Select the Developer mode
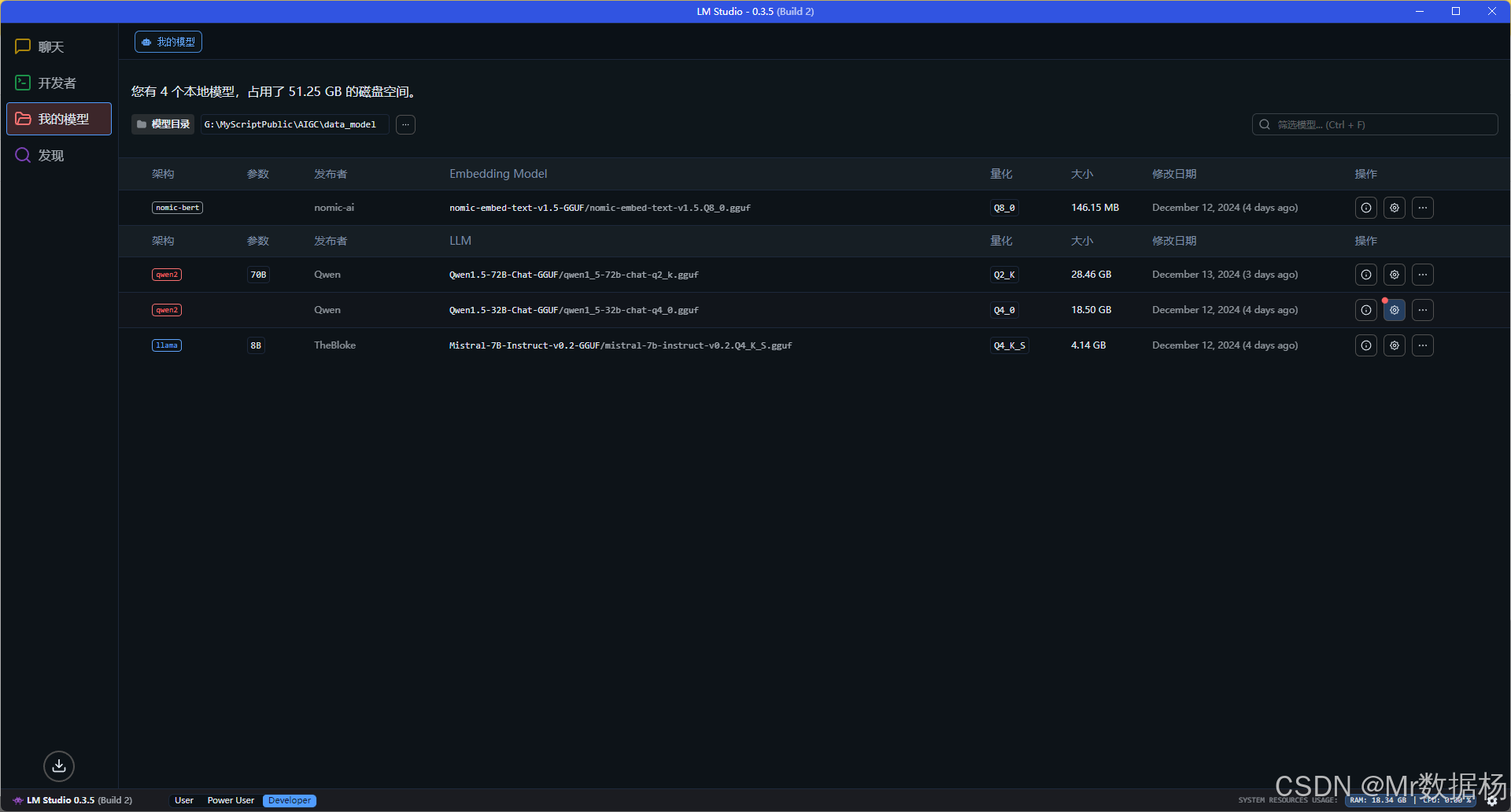This screenshot has width=1511, height=812. click(x=290, y=800)
